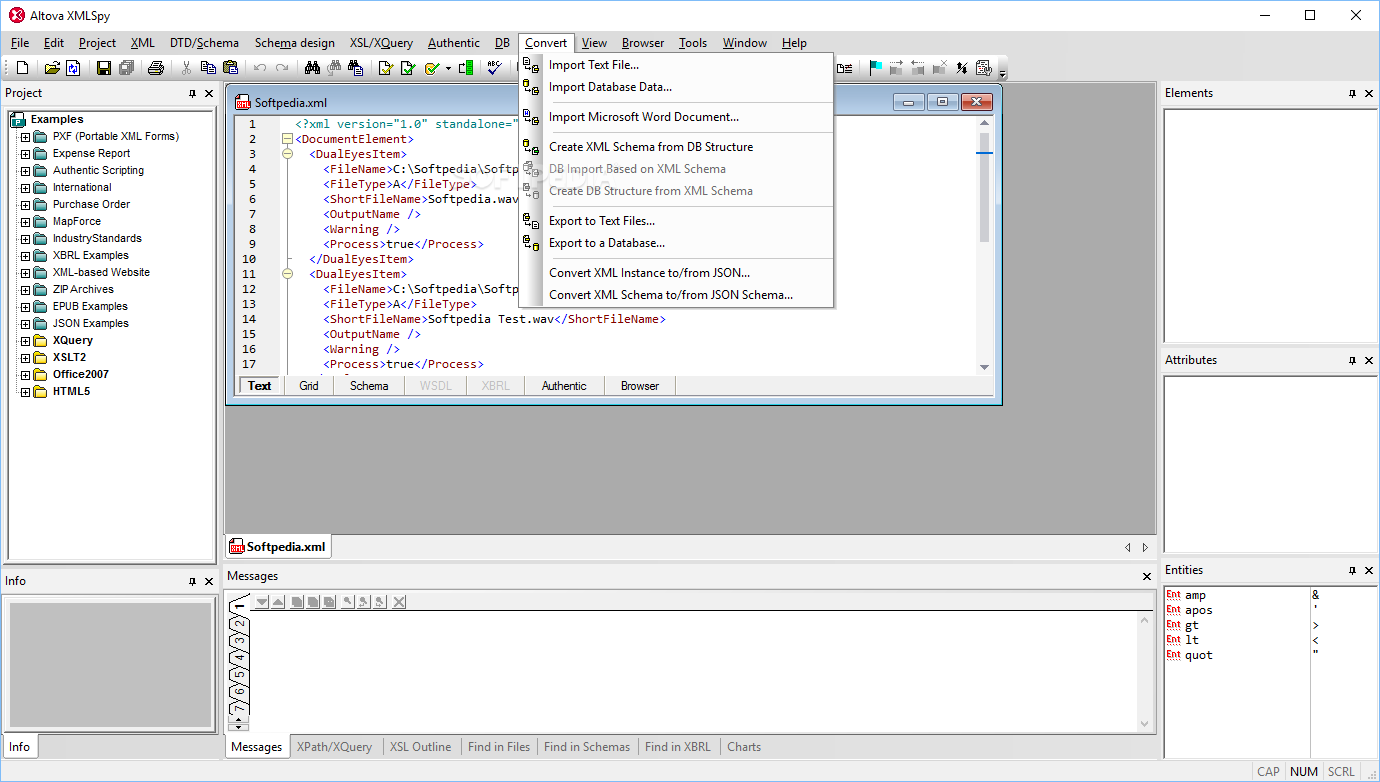Select the Softpedia.xml document tab
This screenshot has width=1380, height=782.
point(278,547)
